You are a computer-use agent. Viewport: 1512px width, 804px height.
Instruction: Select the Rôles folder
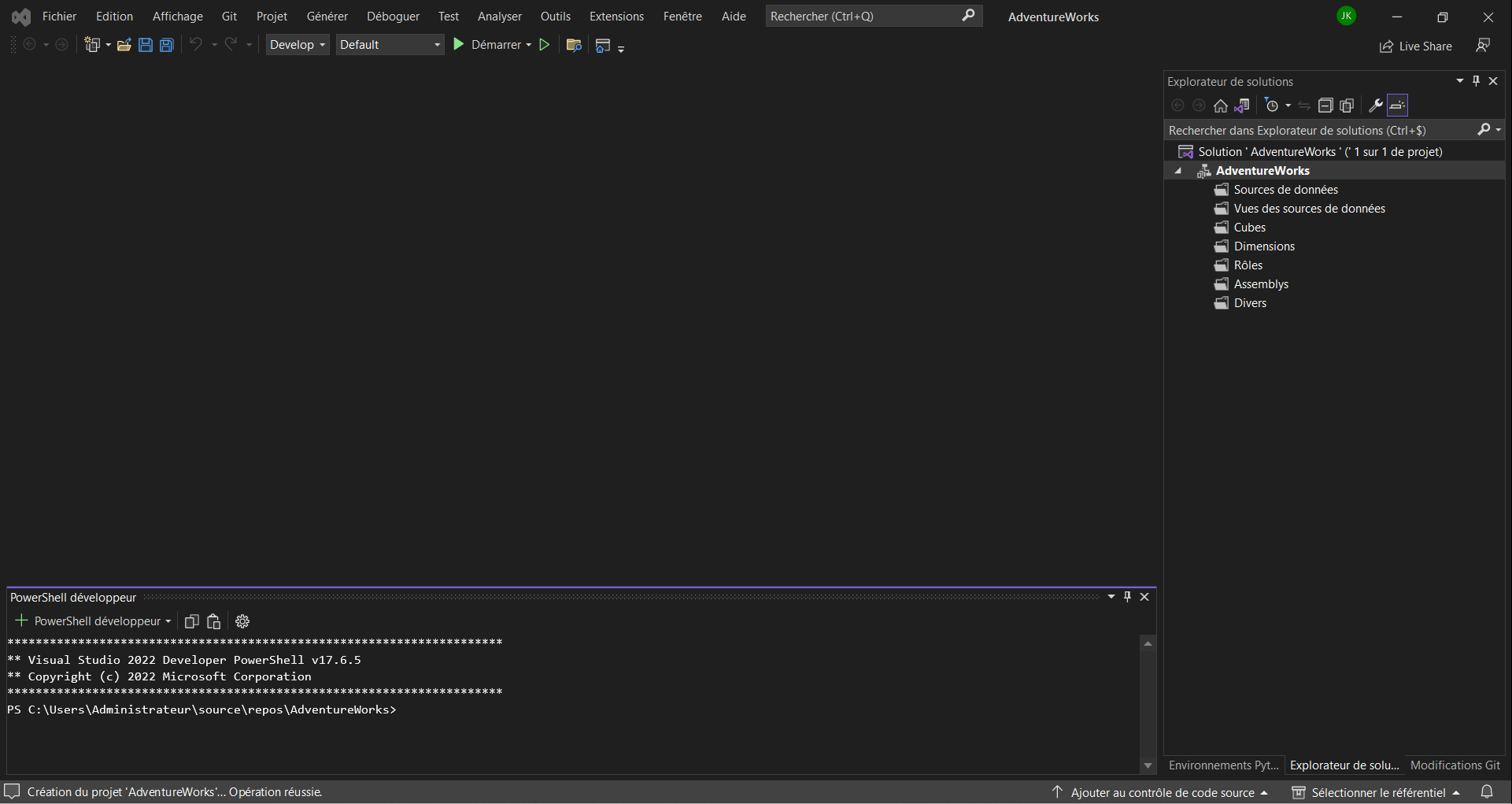[x=1248, y=265]
